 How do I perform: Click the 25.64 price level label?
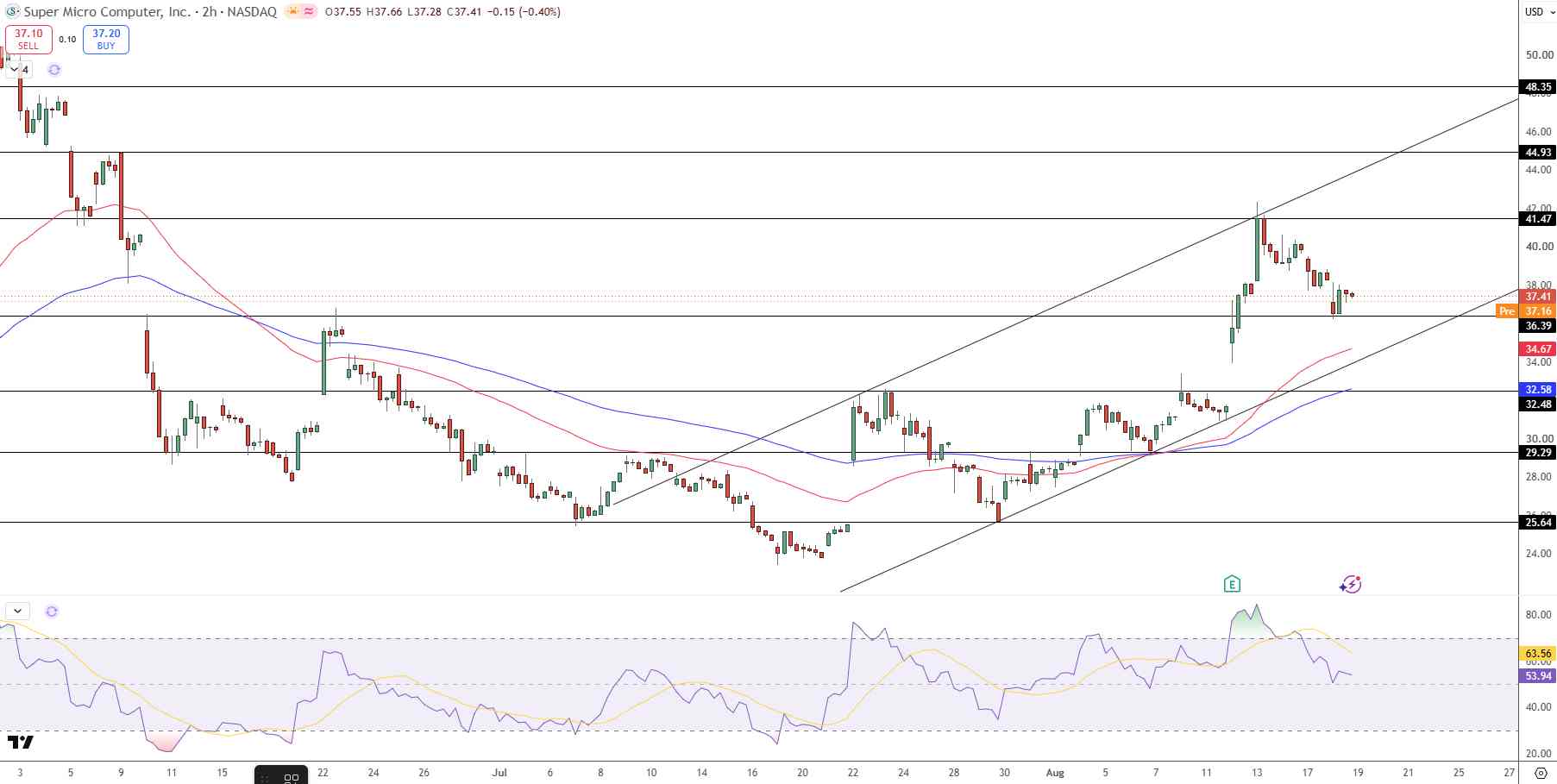(x=1538, y=523)
